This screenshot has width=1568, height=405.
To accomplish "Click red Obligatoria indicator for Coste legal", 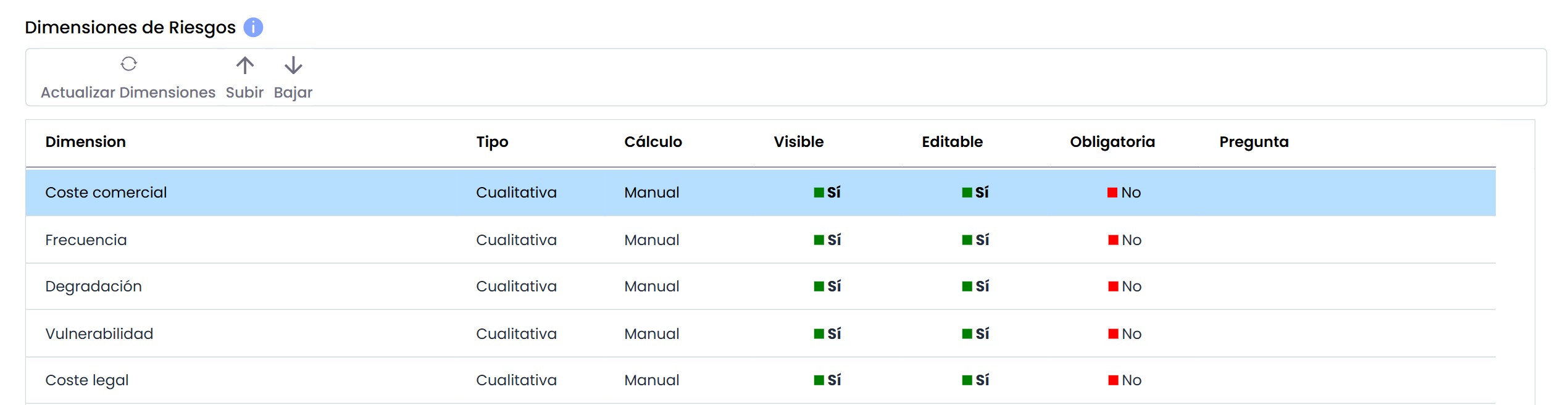I will coord(1113,380).
